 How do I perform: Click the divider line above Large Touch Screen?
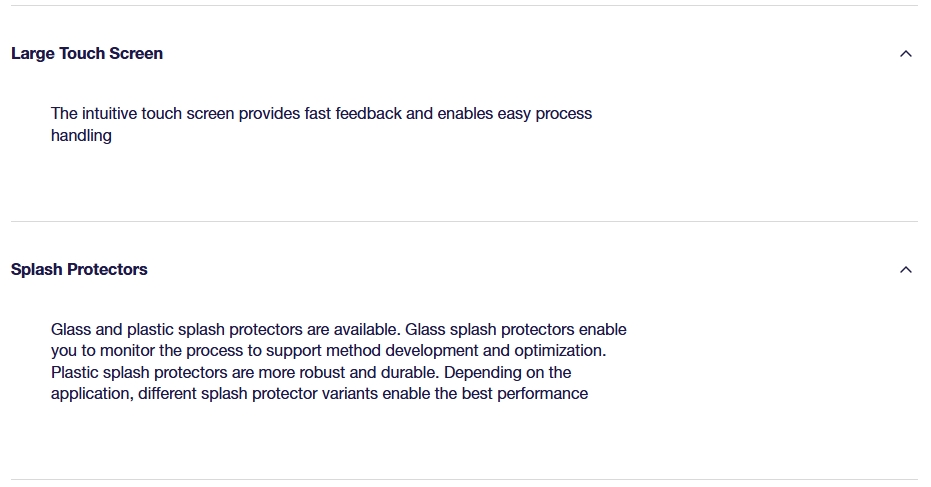click(x=464, y=6)
